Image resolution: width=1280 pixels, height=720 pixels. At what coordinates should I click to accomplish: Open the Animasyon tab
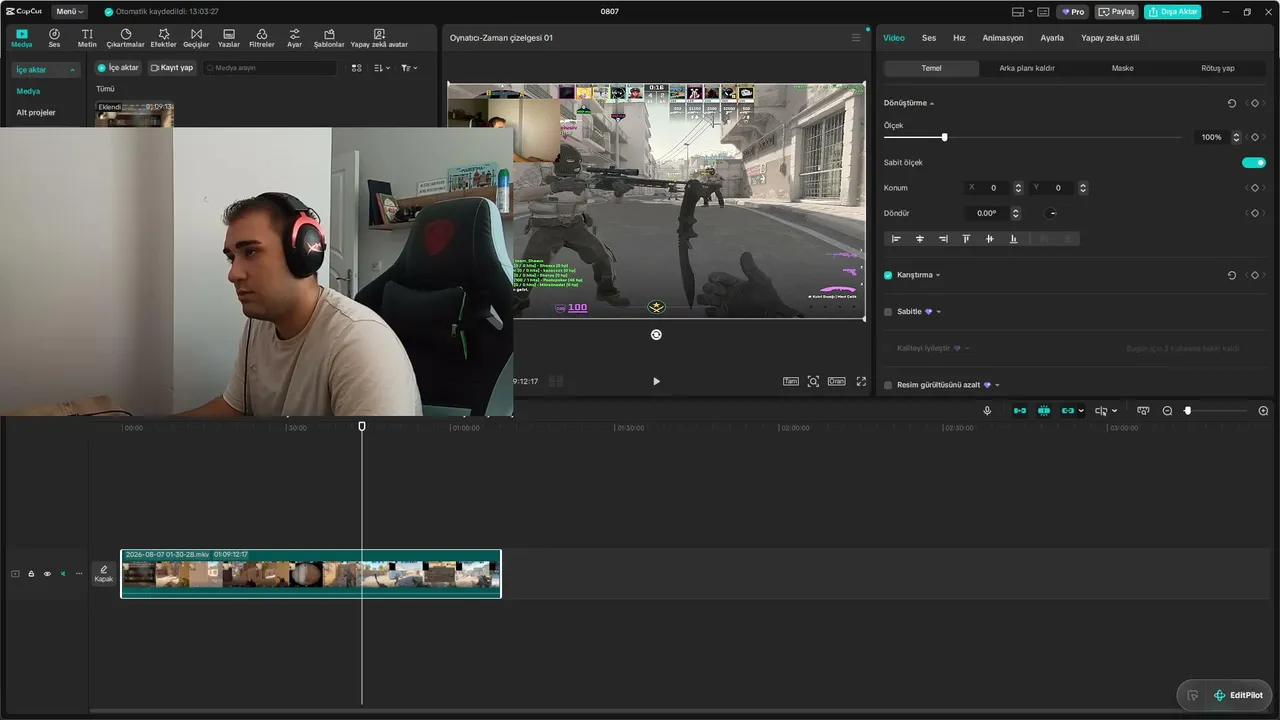coord(1003,38)
